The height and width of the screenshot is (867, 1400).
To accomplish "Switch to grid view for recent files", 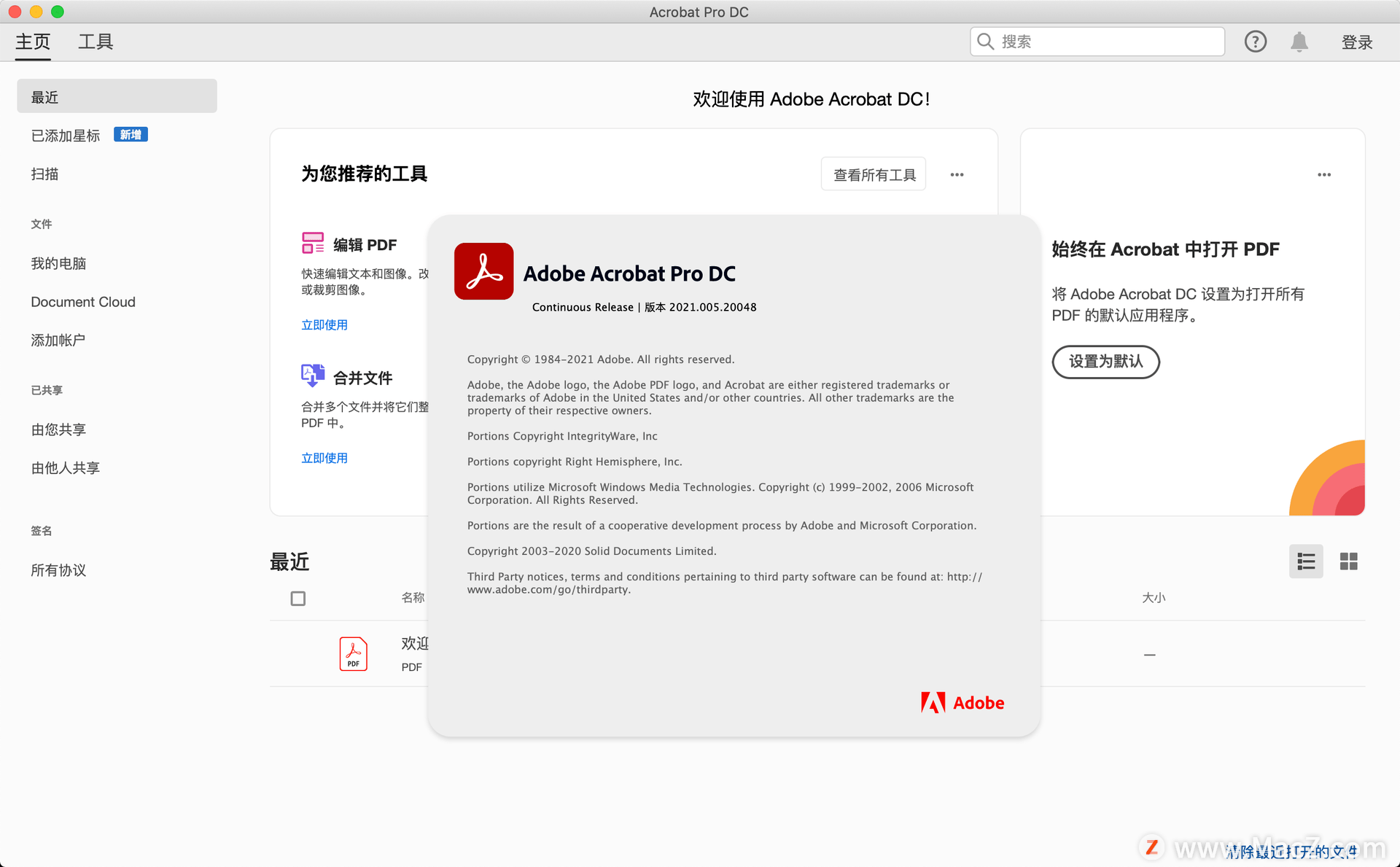I will [1349, 561].
